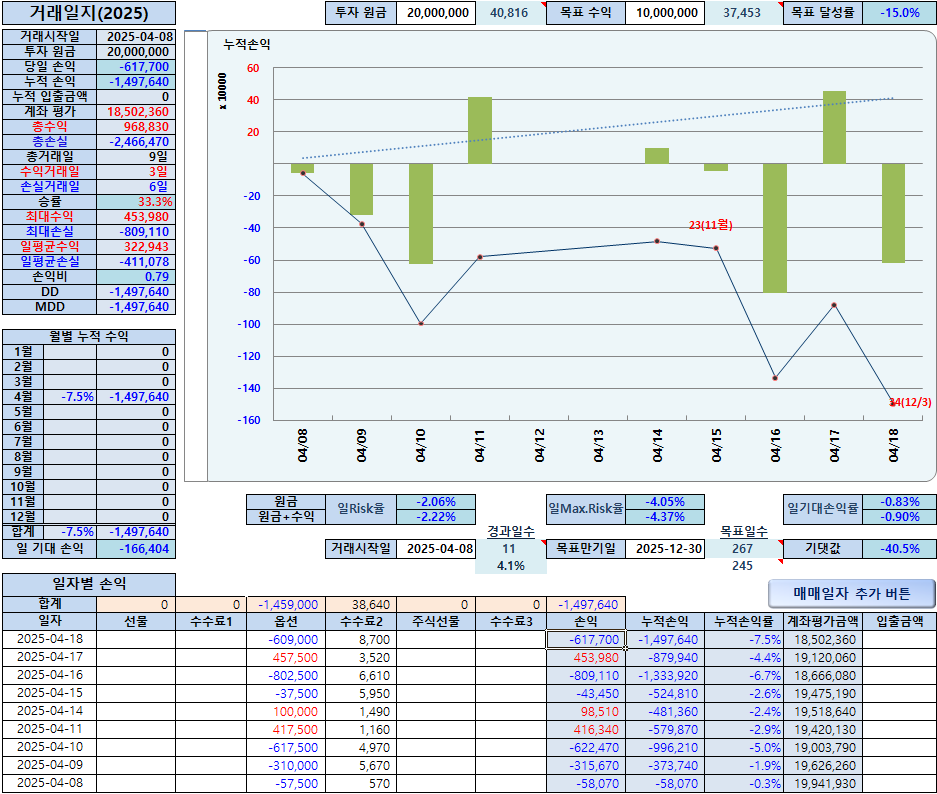Select the 2025-04-08 option cell -57,500
The height and width of the screenshot is (794, 937).
pos(286,783)
